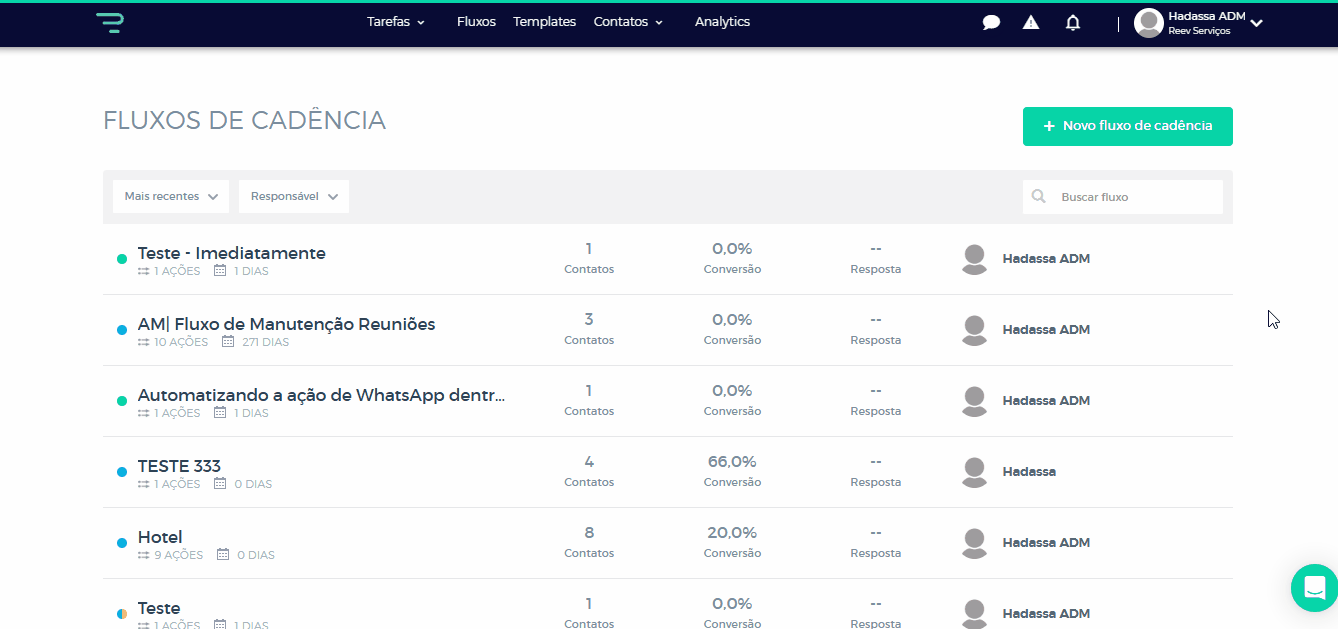Go to Analytics in top navigation
1338x629 pixels.
pos(722,22)
